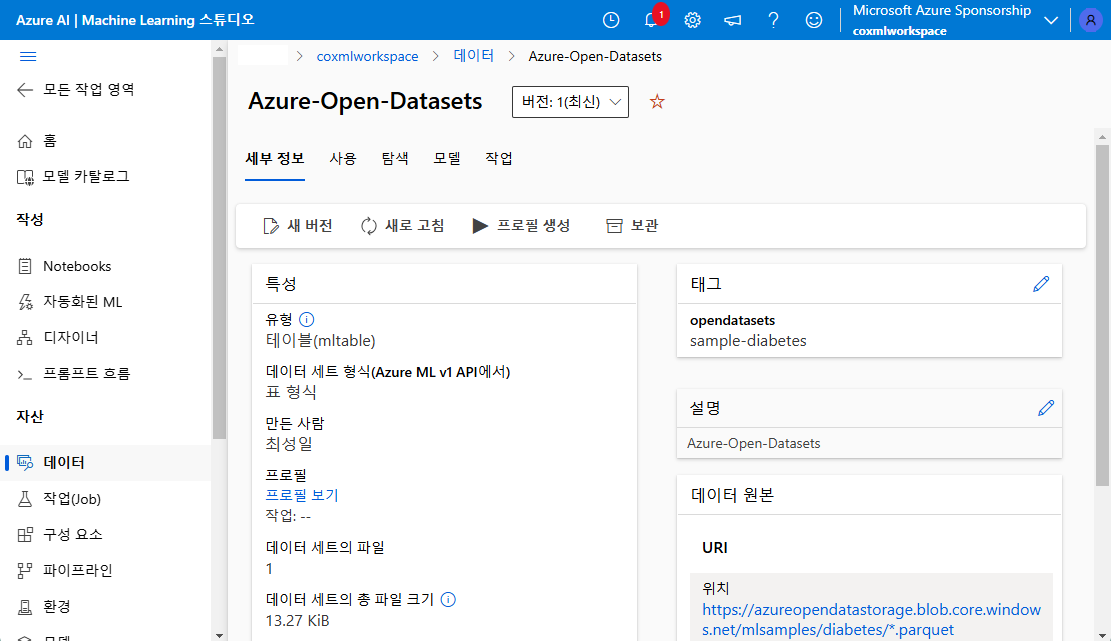Open the settings gear icon
This screenshot has width=1111, height=641.
click(692, 20)
